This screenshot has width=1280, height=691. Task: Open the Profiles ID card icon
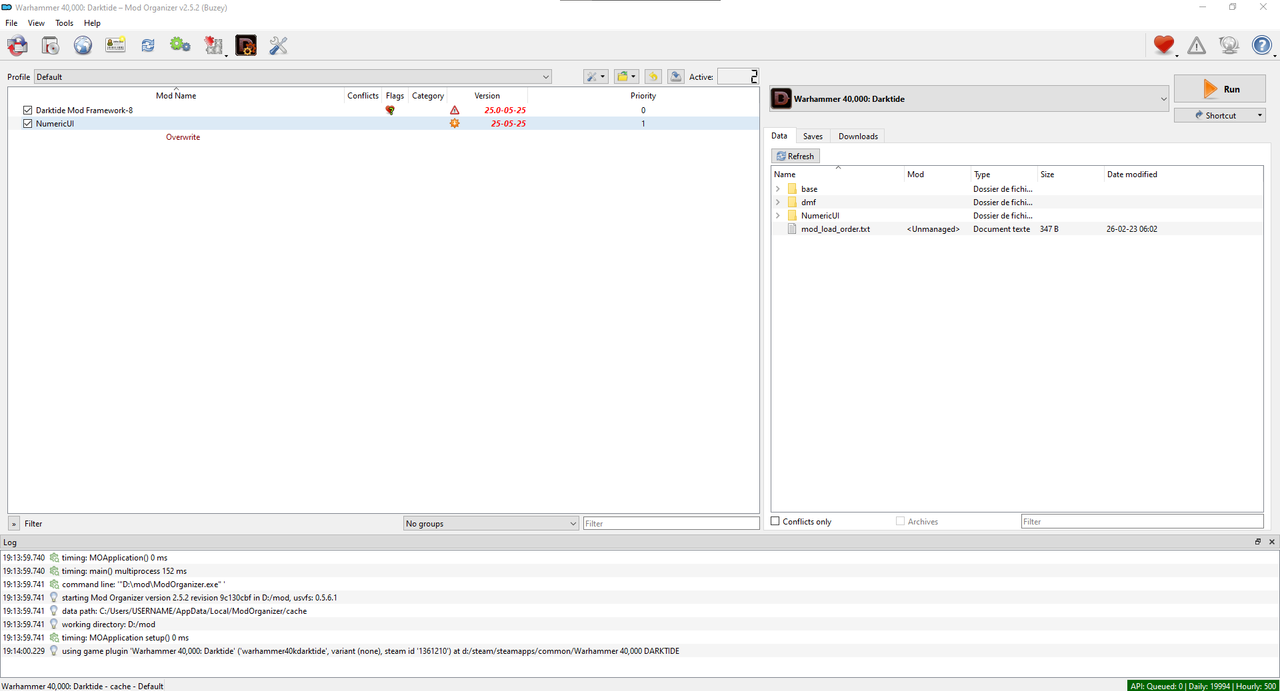(115, 45)
